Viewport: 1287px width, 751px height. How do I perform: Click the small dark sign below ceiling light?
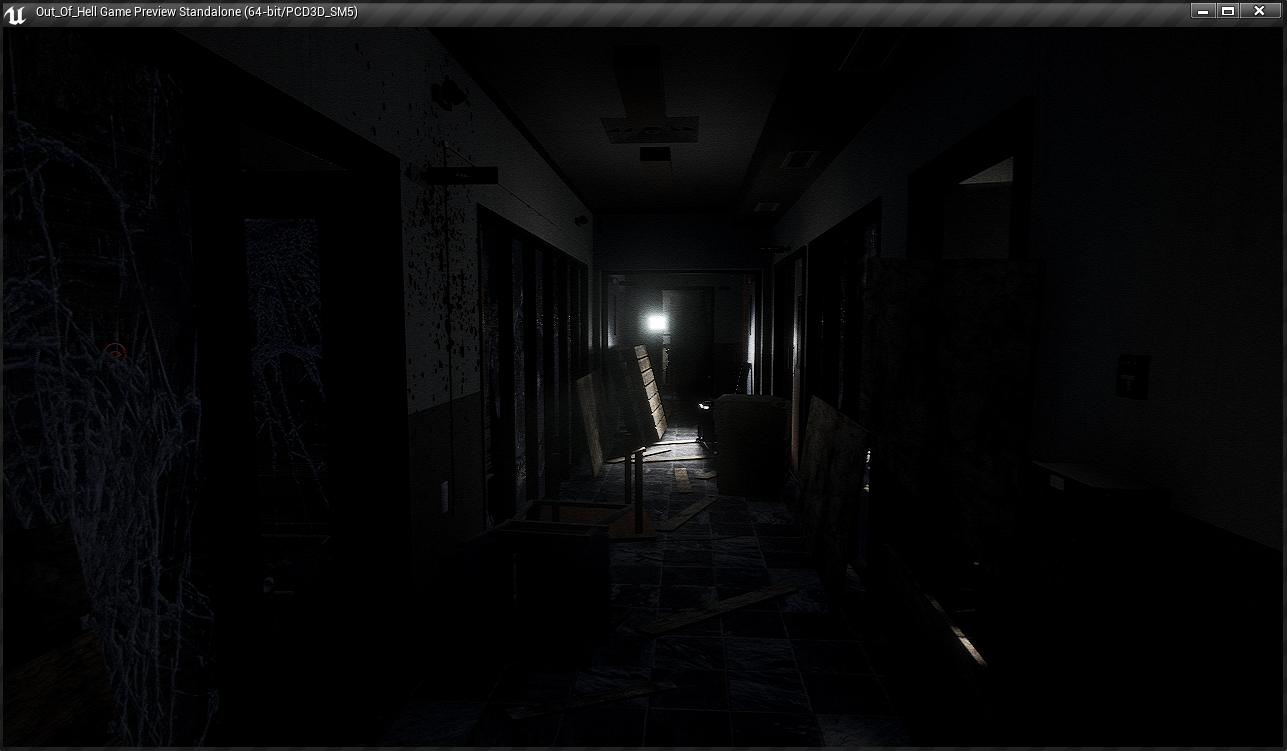pyautogui.click(x=655, y=154)
